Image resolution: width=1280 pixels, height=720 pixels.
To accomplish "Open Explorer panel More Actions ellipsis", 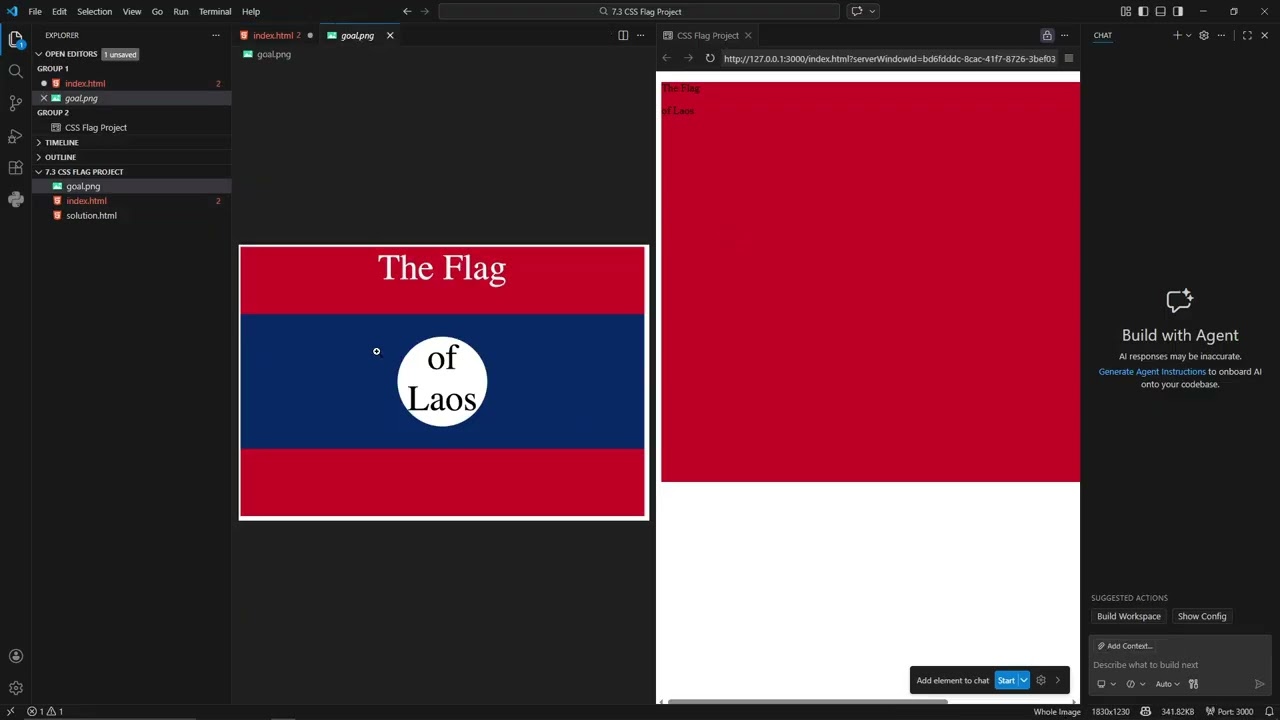I will pos(215,35).
